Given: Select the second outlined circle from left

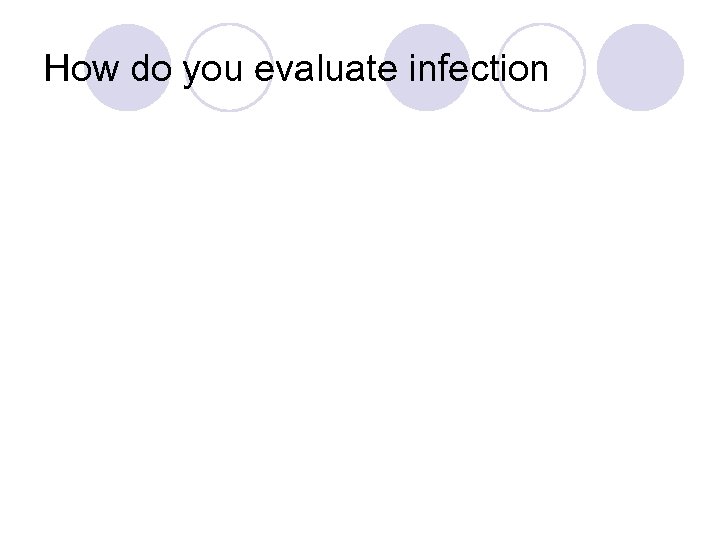Looking at the screenshot, I should point(541,67).
